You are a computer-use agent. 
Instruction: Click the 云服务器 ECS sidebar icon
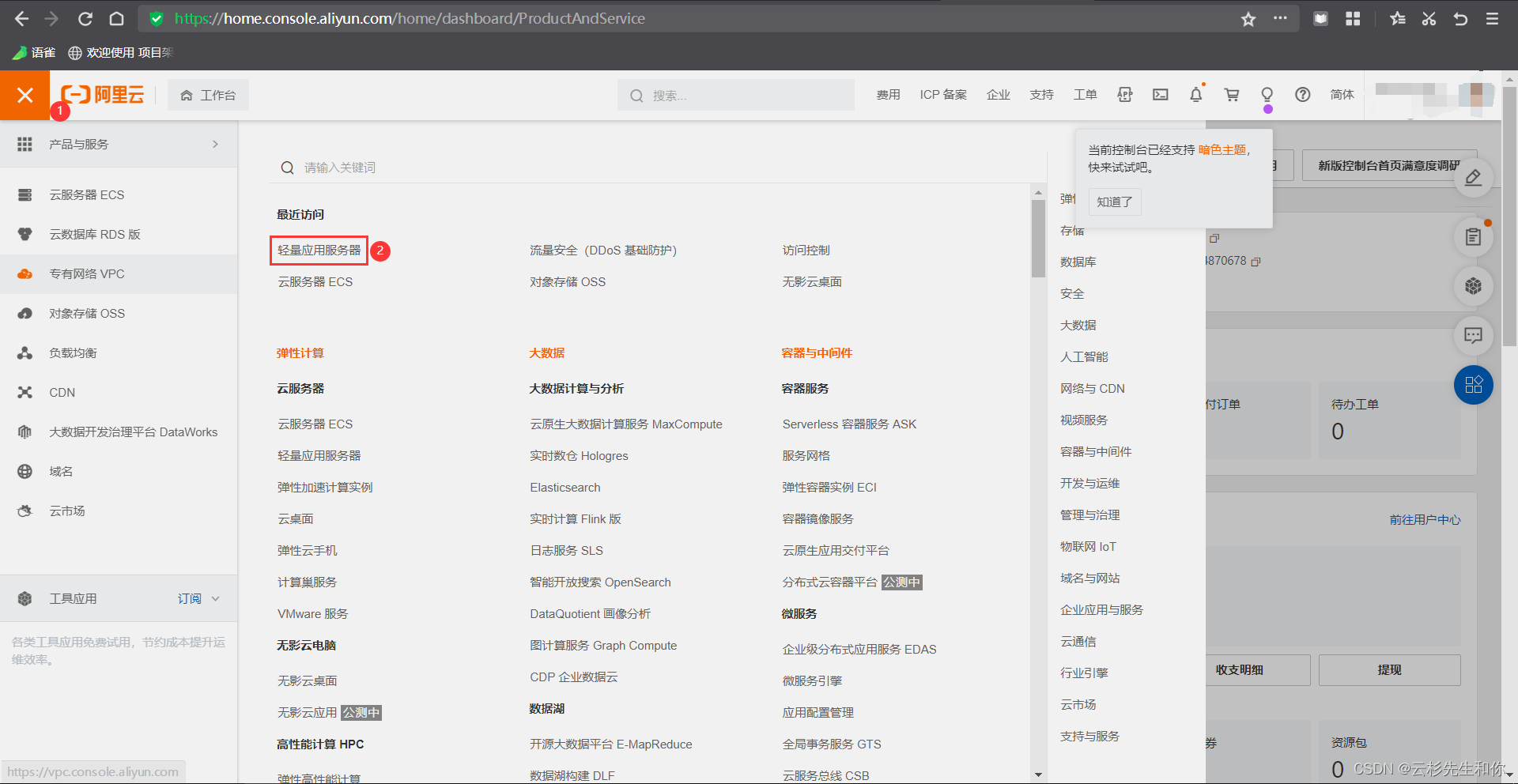(25, 194)
